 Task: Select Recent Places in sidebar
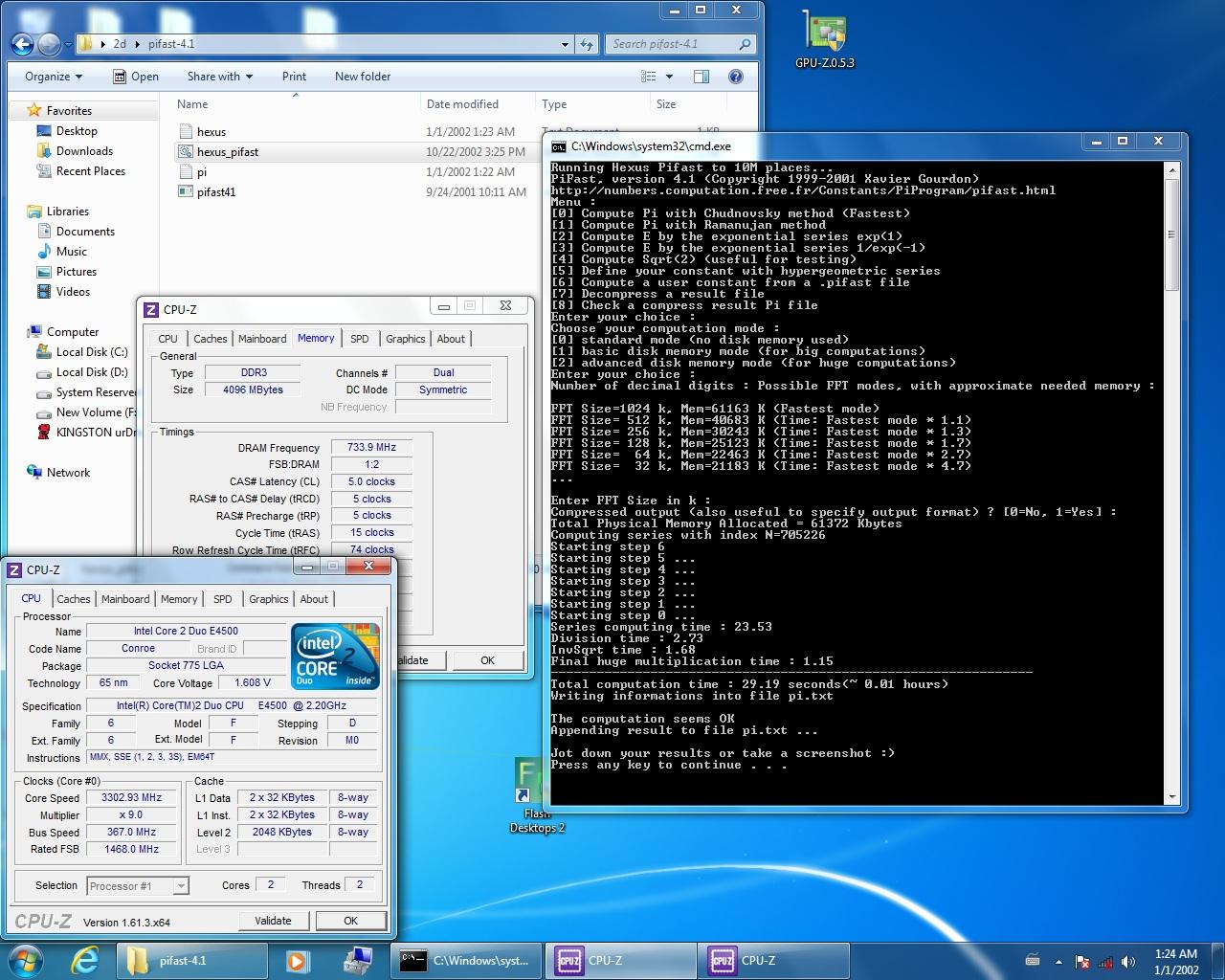(91, 171)
